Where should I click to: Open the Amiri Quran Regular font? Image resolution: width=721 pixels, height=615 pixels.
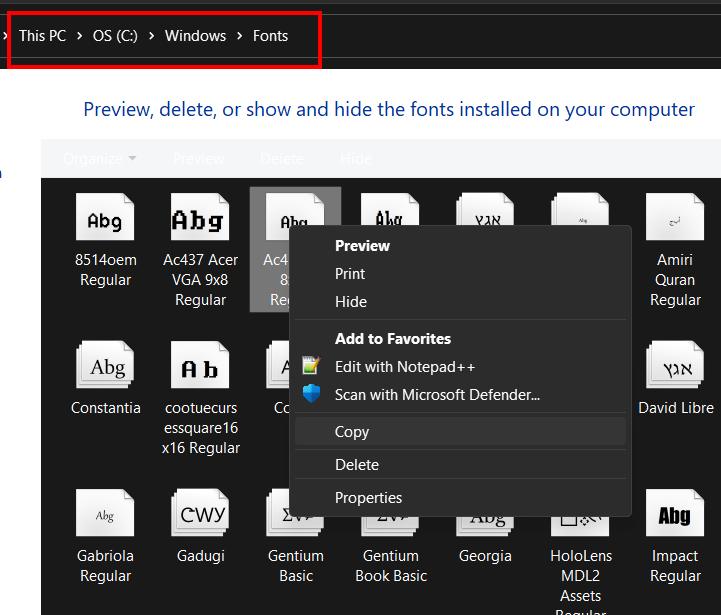(675, 219)
